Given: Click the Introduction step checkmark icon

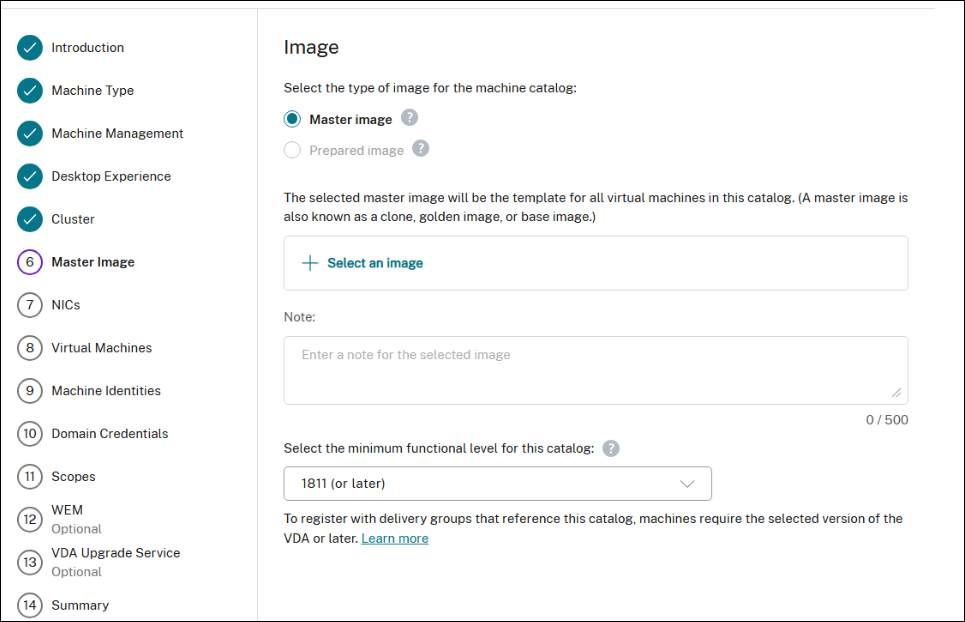Looking at the screenshot, I should pyautogui.click(x=30, y=47).
